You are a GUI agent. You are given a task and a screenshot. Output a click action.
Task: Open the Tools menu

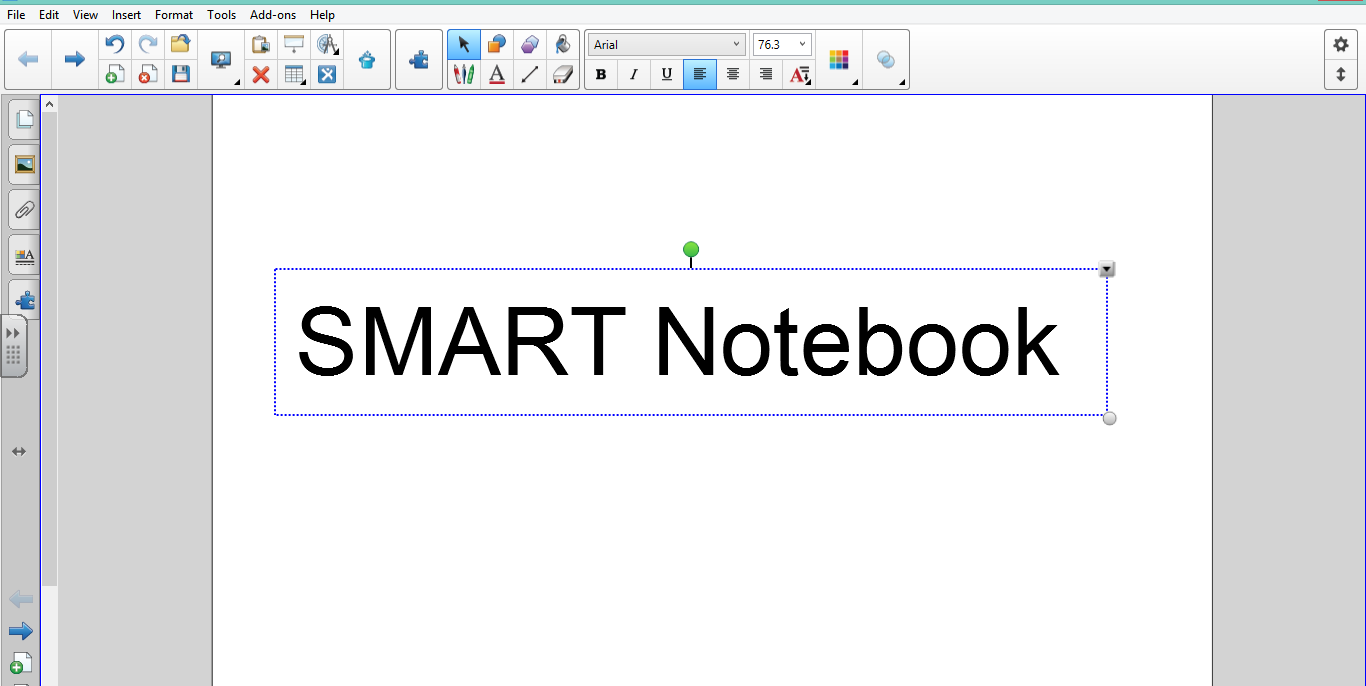222,15
